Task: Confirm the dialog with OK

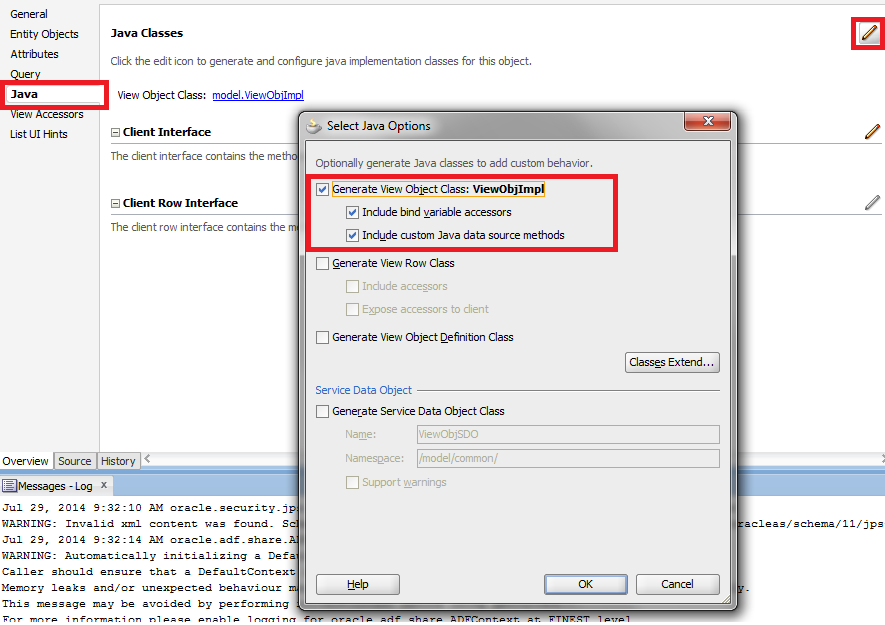Action: point(585,584)
